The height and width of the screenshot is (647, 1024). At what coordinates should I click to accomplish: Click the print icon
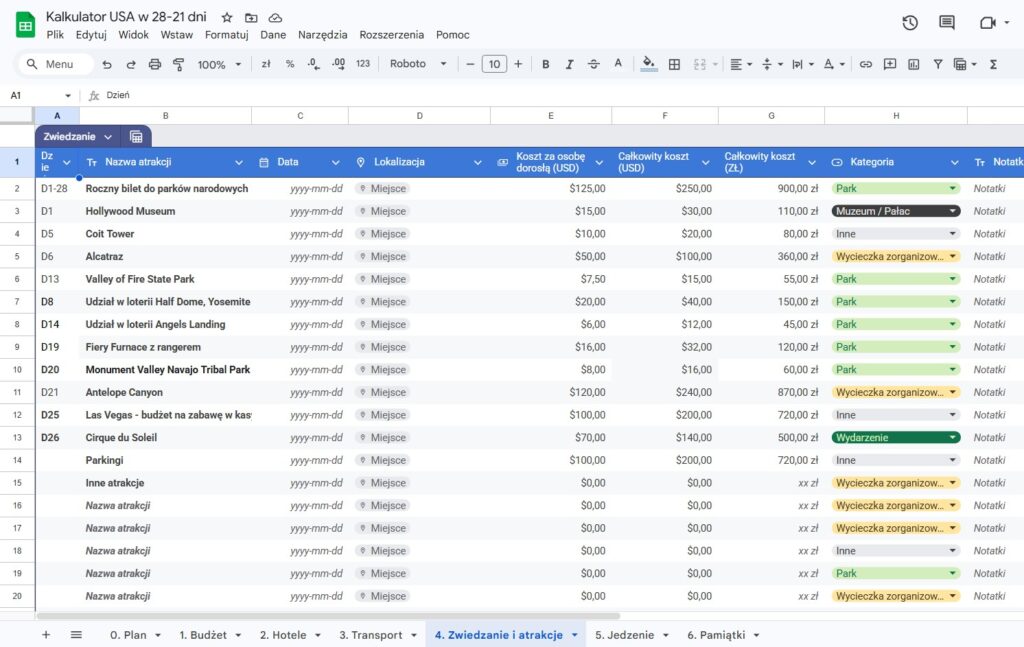(155, 64)
